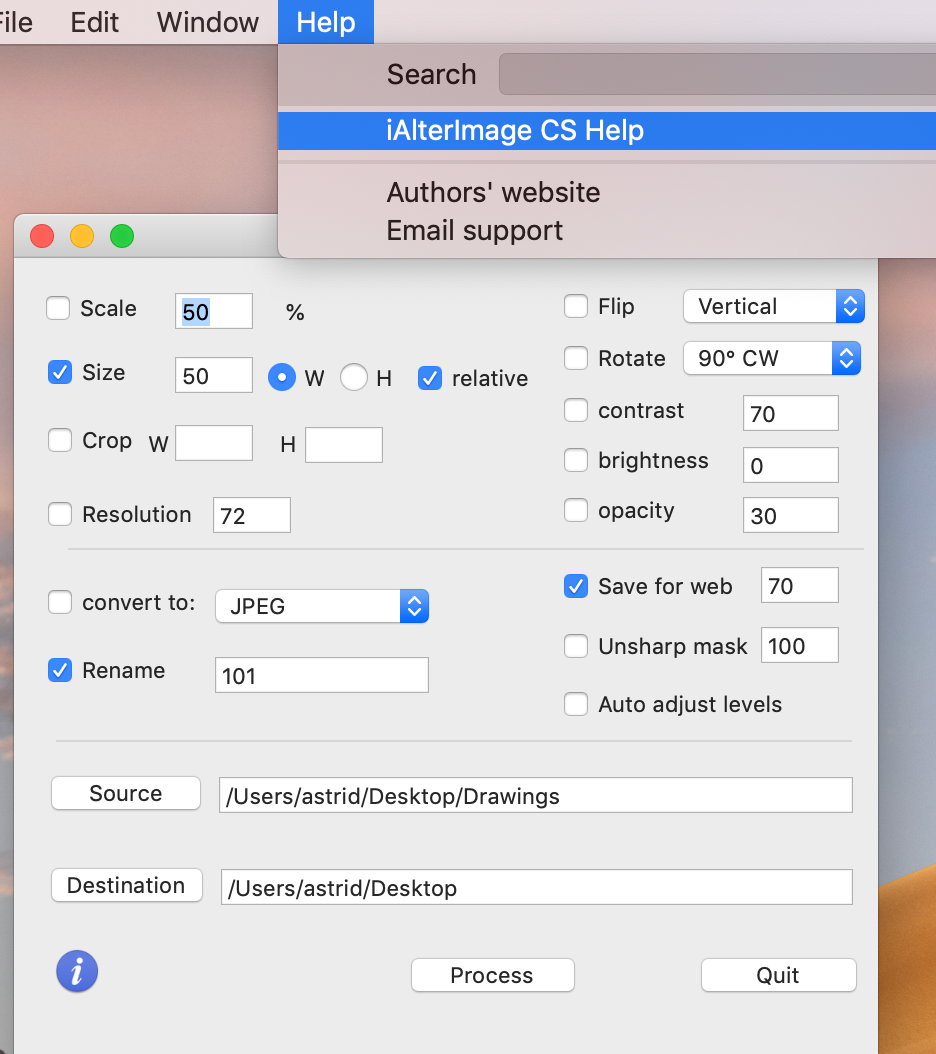Select the H radio button

pos(354,377)
